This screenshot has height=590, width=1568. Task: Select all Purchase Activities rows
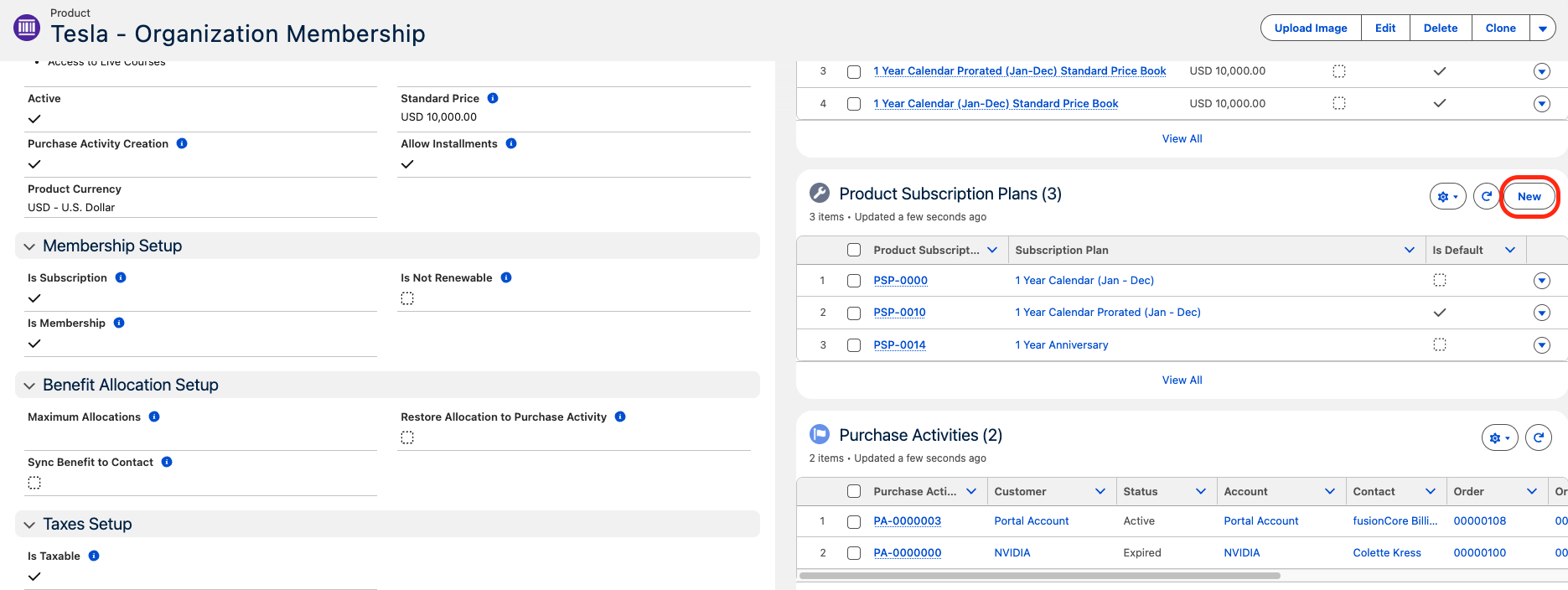(854, 491)
